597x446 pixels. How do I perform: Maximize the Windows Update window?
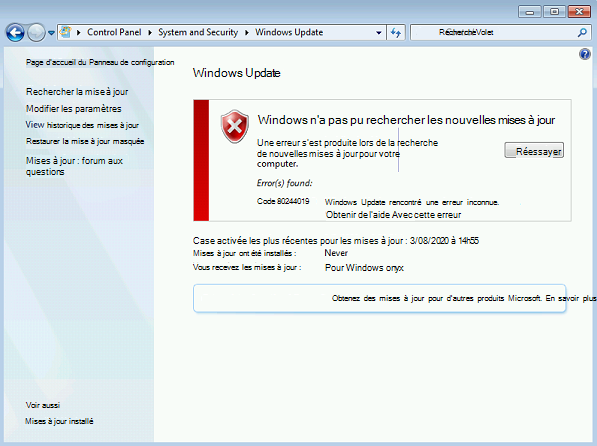554,12
